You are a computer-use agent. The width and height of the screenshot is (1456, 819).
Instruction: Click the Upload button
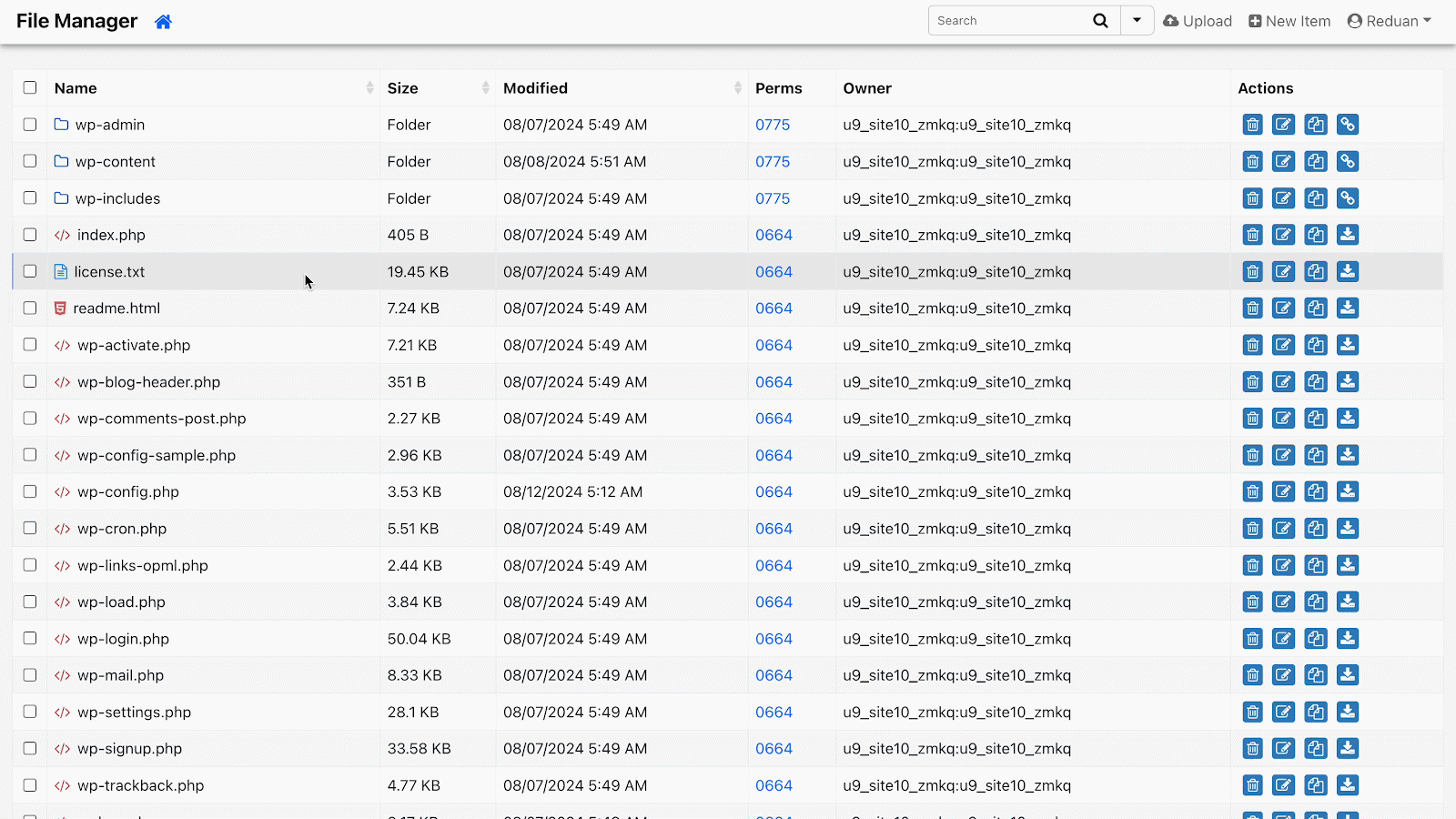(x=1198, y=21)
